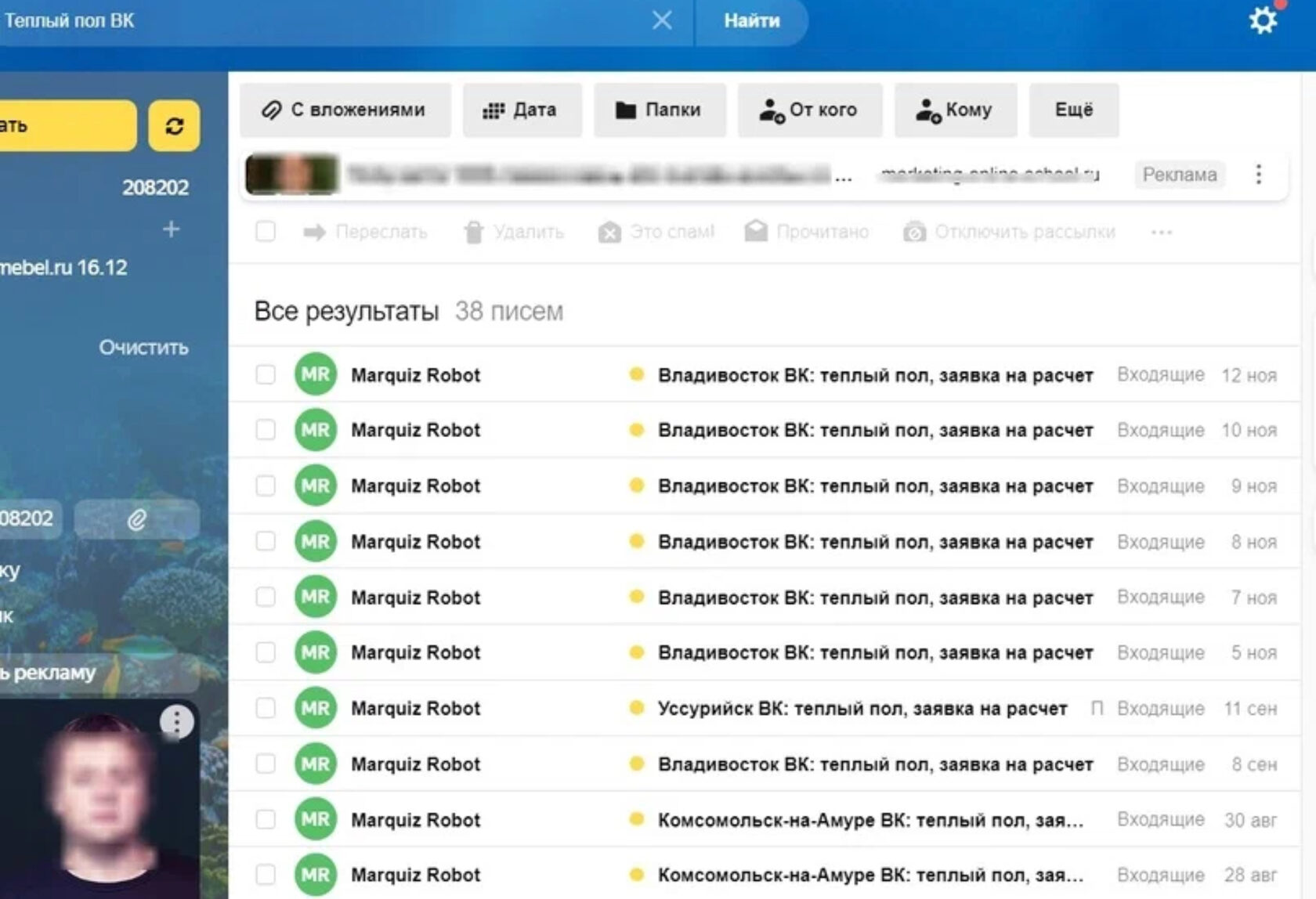Click MR avatar of 7 ноя email
The width and height of the screenshot is (1316, 899).
pos(316,597)
